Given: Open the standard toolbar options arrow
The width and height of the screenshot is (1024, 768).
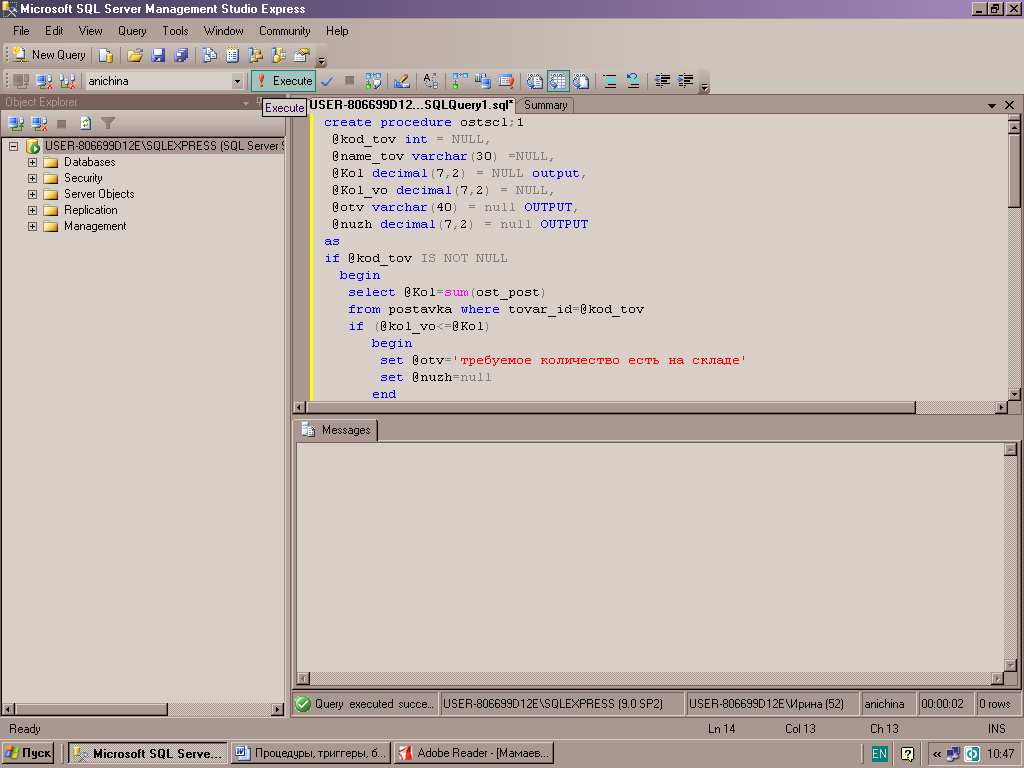Looking at the screenshot, I should tap(321, 61).
